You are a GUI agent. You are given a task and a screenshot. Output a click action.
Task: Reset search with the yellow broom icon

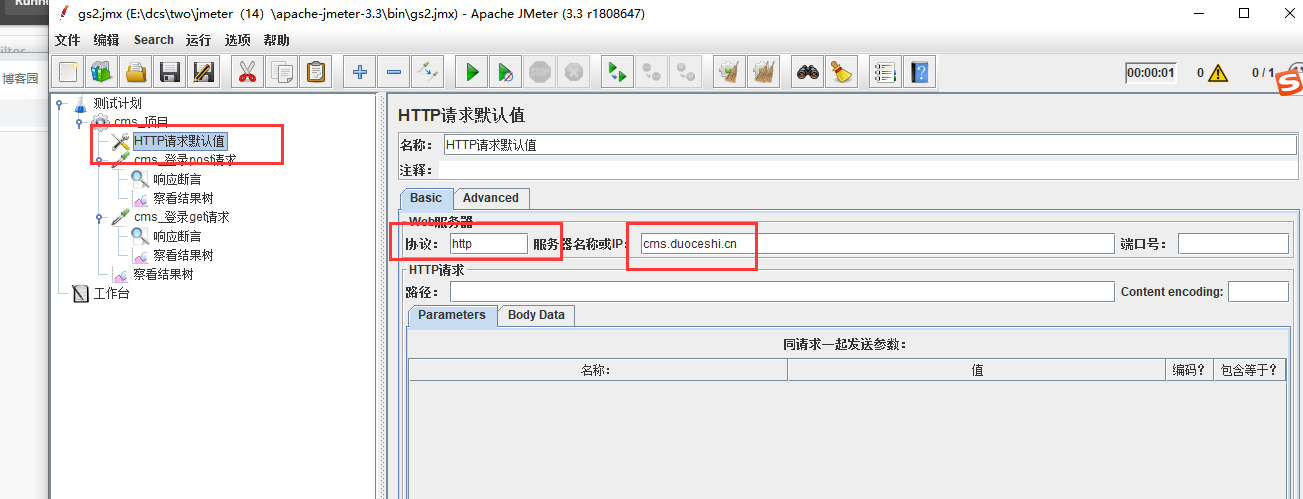tap(842, 72)
